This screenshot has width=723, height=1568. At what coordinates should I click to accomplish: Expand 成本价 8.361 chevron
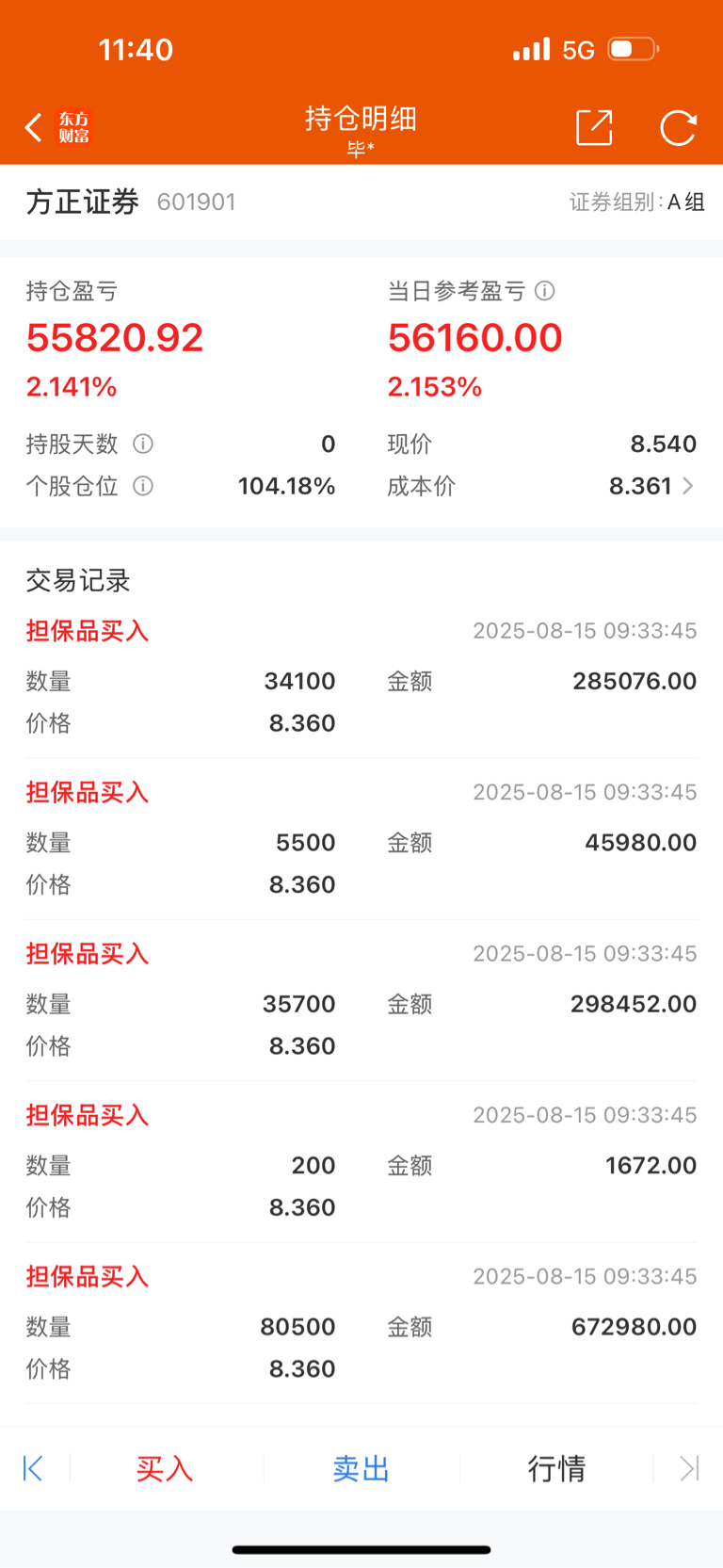tap(688, 486)
